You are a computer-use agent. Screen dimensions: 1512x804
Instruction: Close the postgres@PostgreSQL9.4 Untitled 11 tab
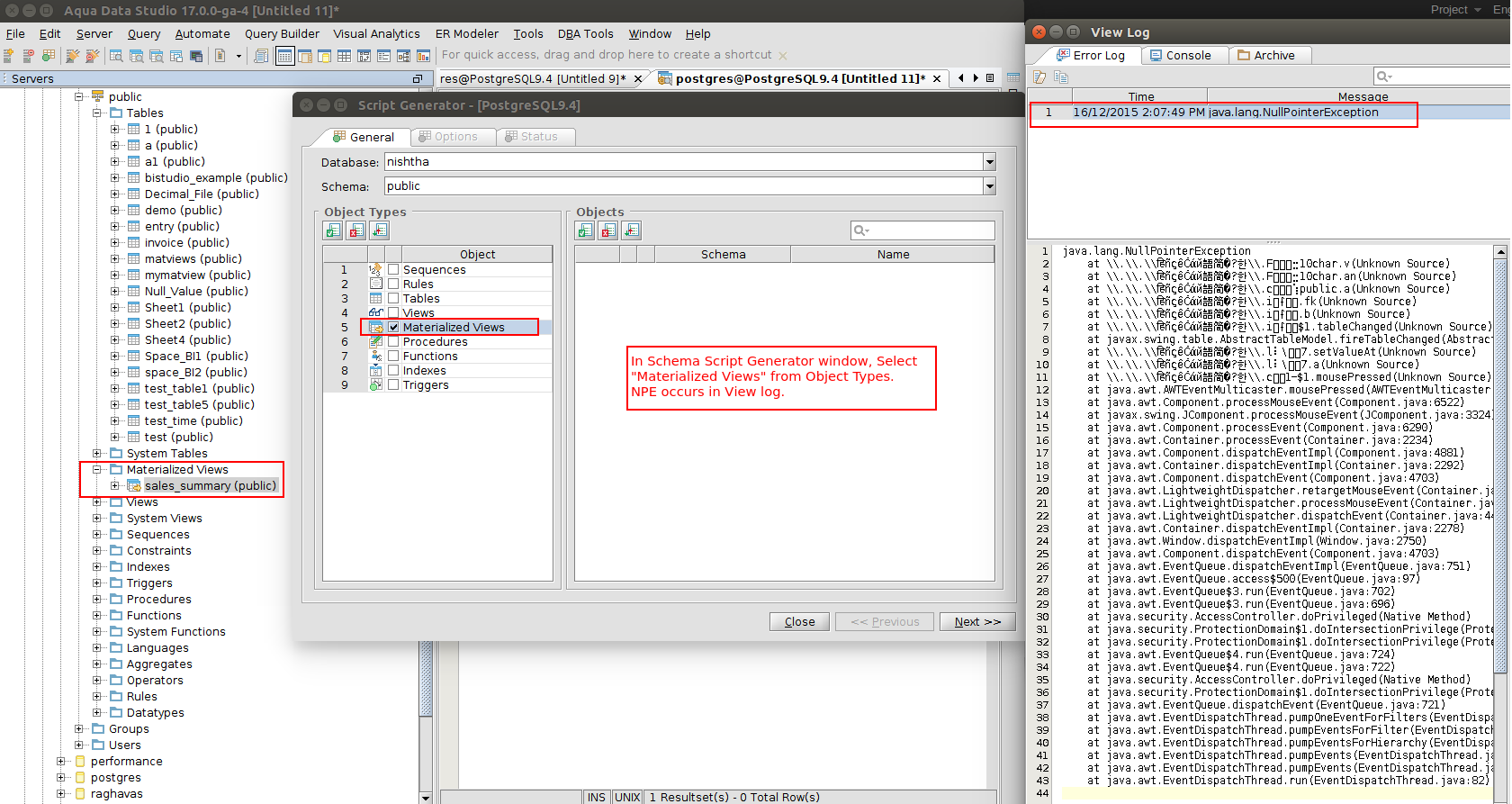(x=937, y=79)
